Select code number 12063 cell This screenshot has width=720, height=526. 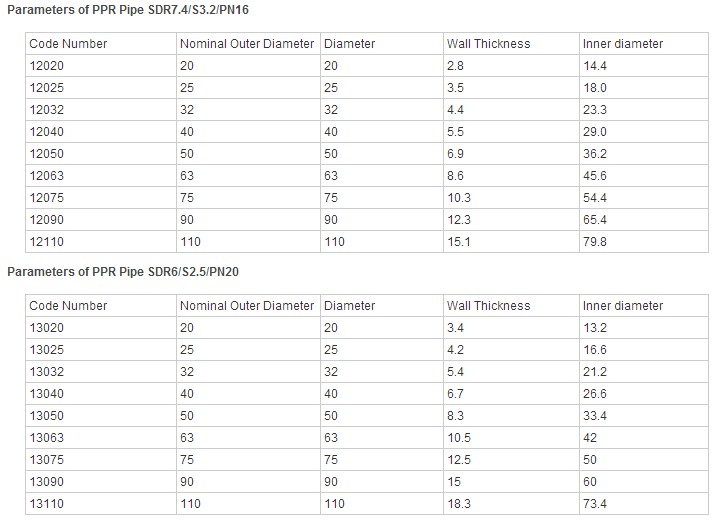tap(101, 176)
